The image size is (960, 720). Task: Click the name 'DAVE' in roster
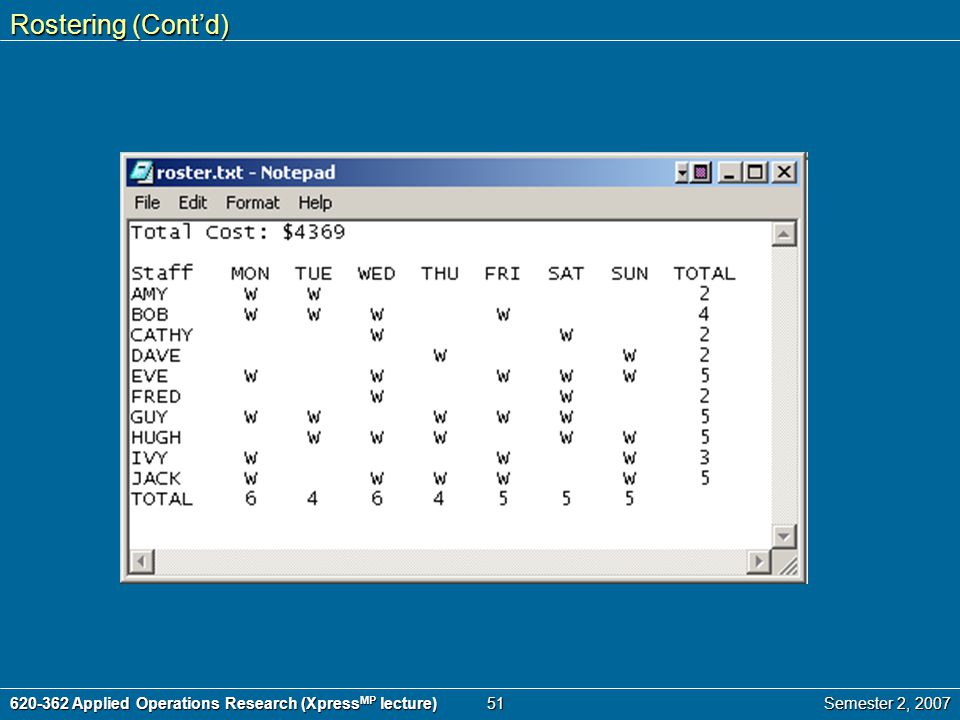pos(156,356)
